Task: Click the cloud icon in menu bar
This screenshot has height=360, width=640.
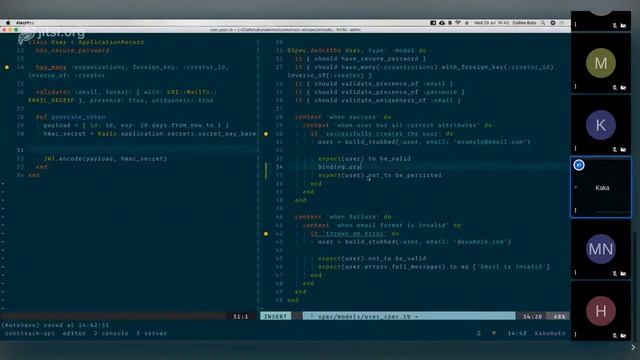Action: coord(442,23)
